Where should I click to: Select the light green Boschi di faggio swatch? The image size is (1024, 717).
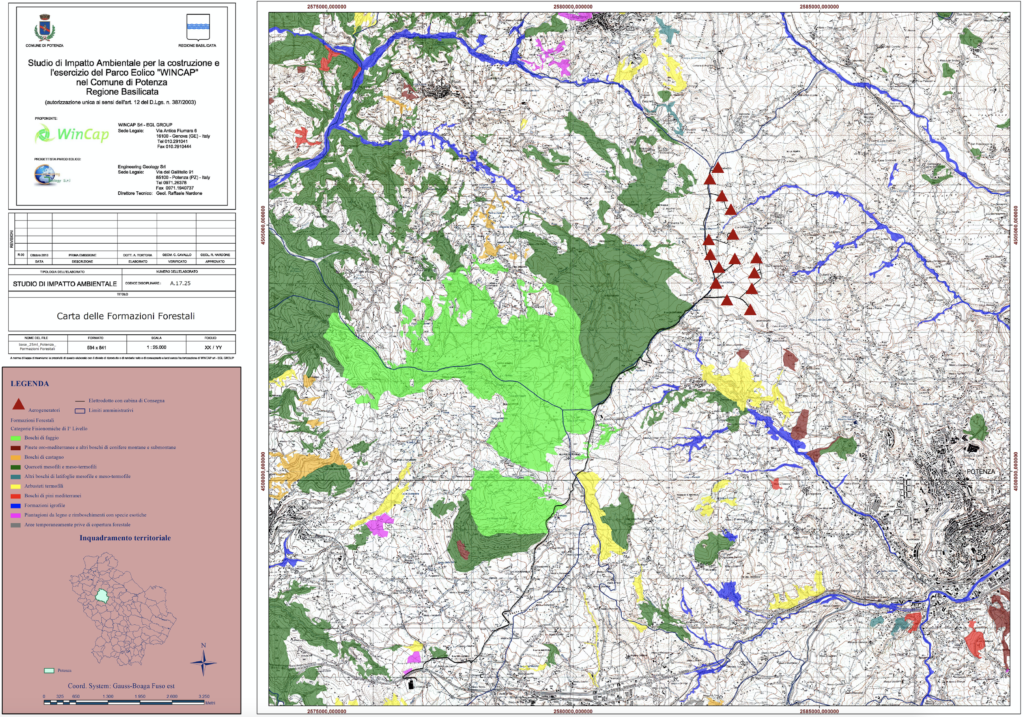[15, 438]
